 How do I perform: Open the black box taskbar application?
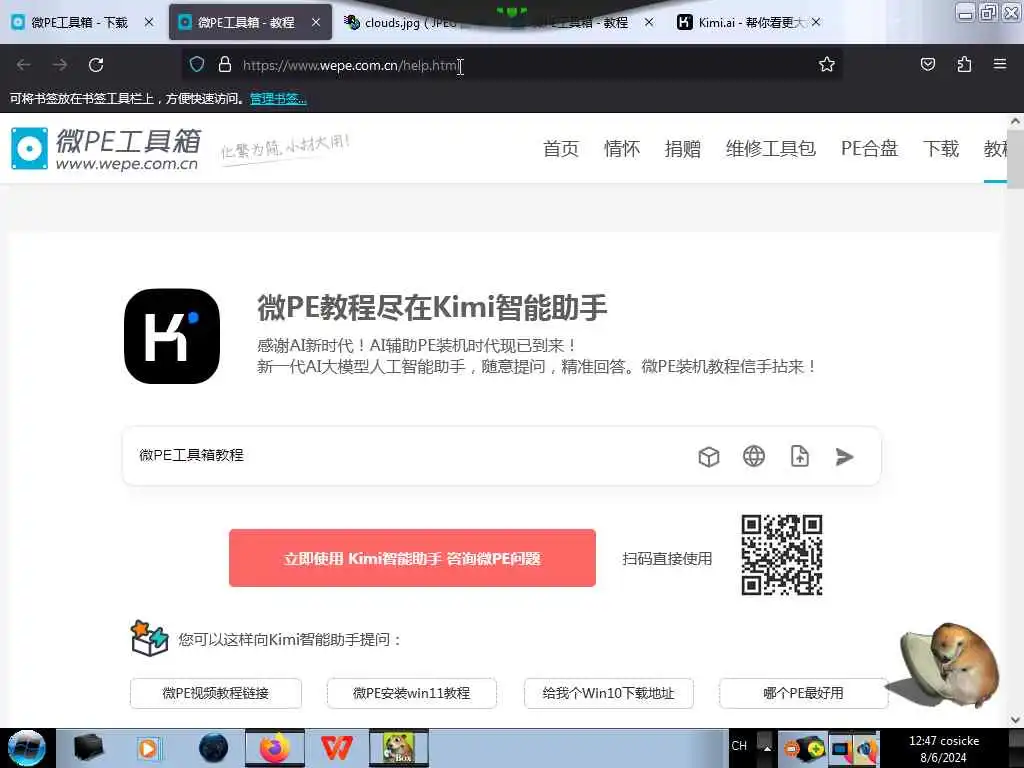coord(89,748)
